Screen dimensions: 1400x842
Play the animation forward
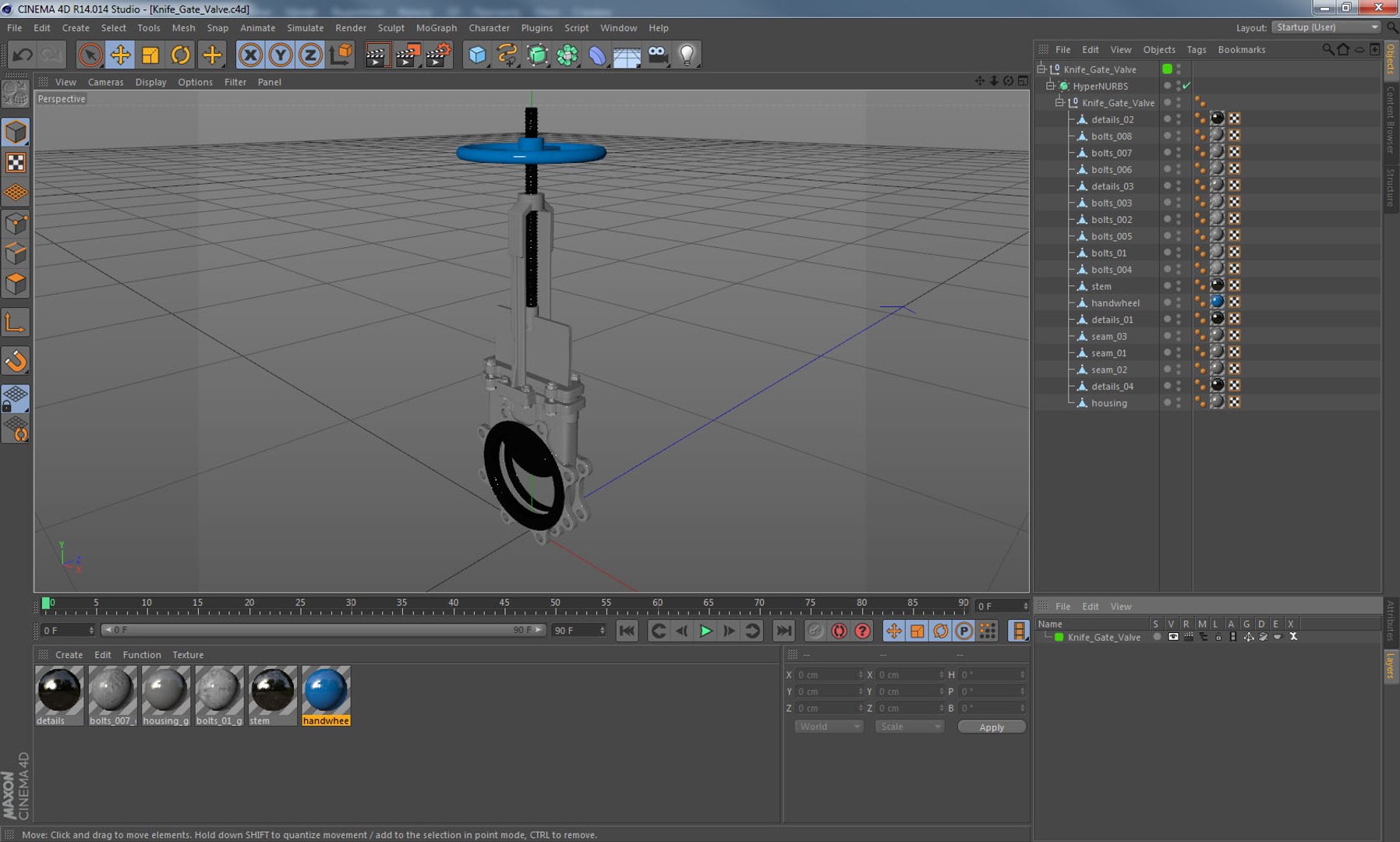[x=705, y=631]
